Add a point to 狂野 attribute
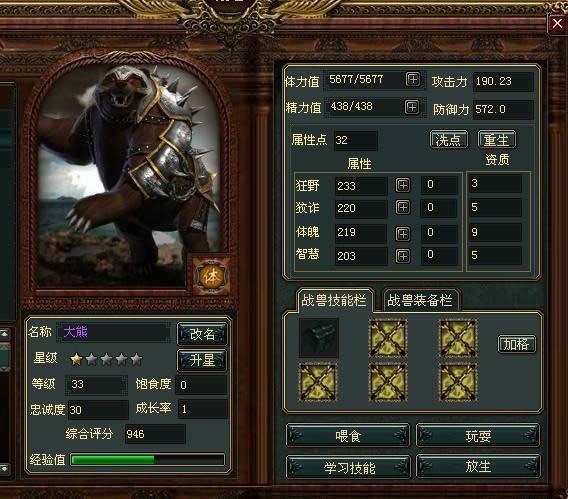This screenshot has height=499, width=568. 403,185
